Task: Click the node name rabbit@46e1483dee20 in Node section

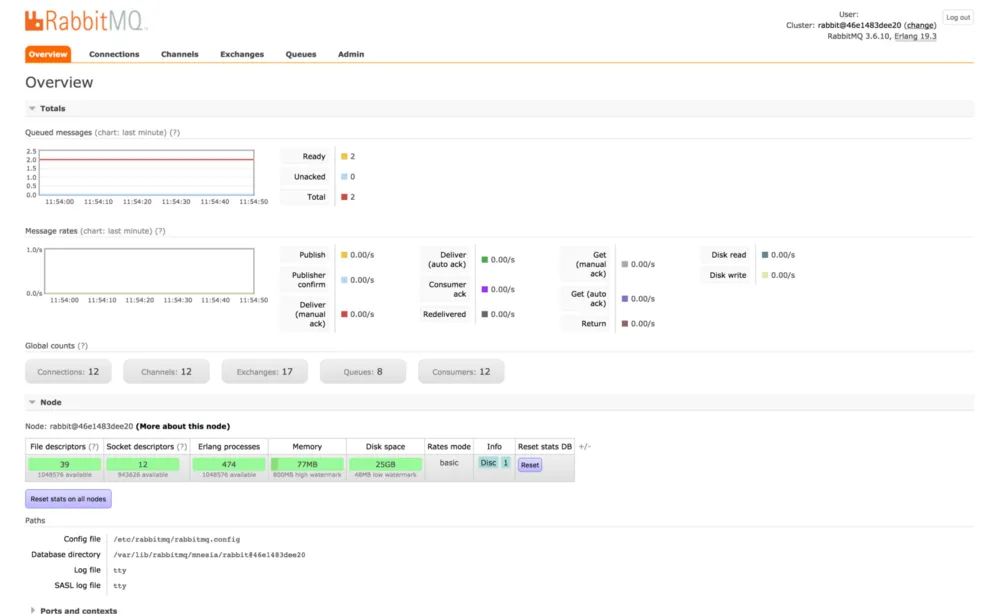Action: (91, 427)
